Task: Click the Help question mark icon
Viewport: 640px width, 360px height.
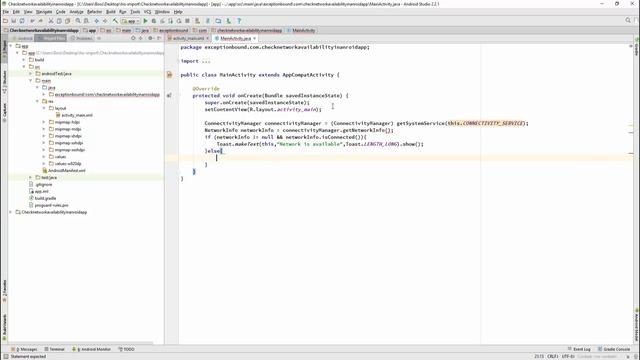Action: [239, 21]
